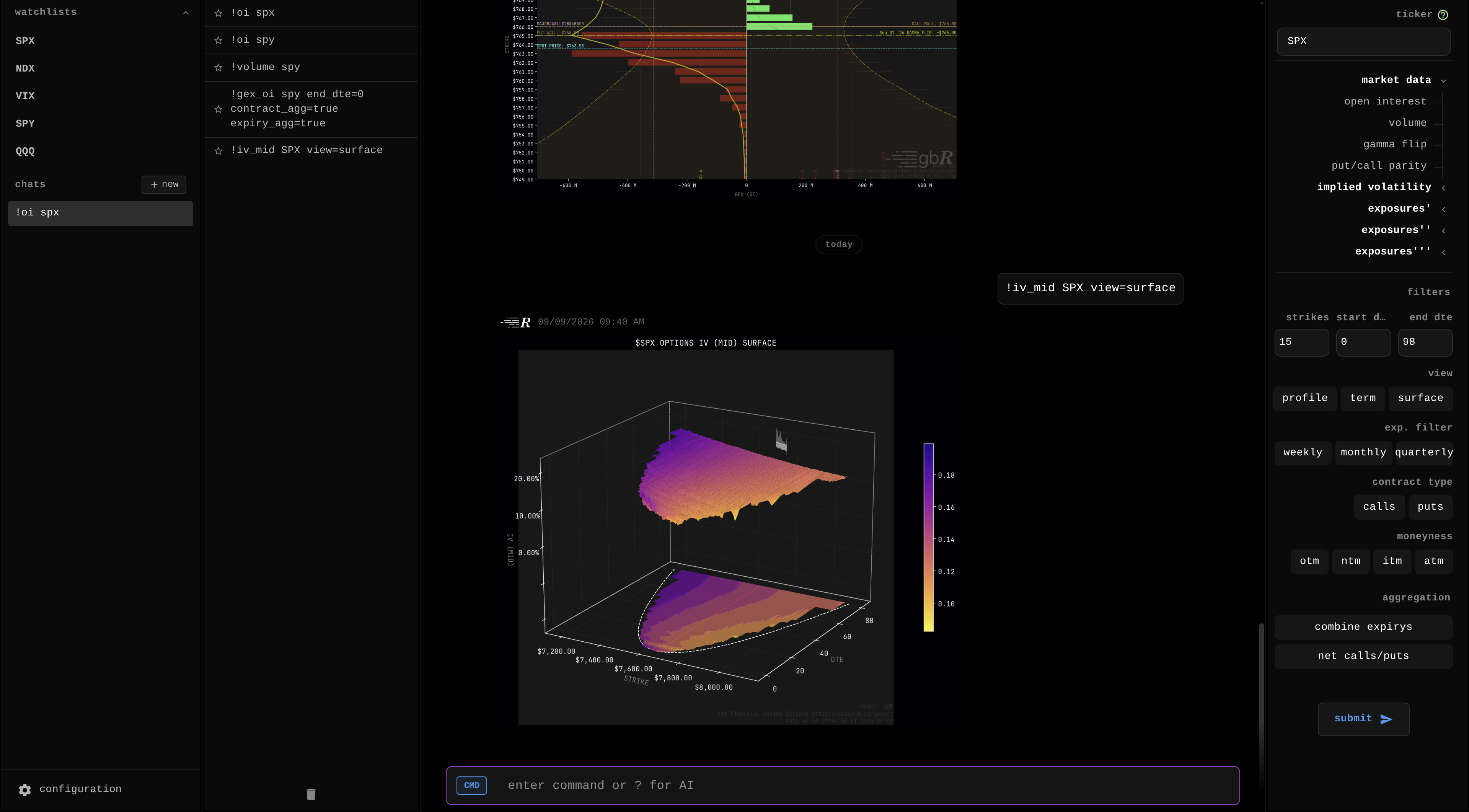Click the ticker help question icon

(x=1443, y=15)
